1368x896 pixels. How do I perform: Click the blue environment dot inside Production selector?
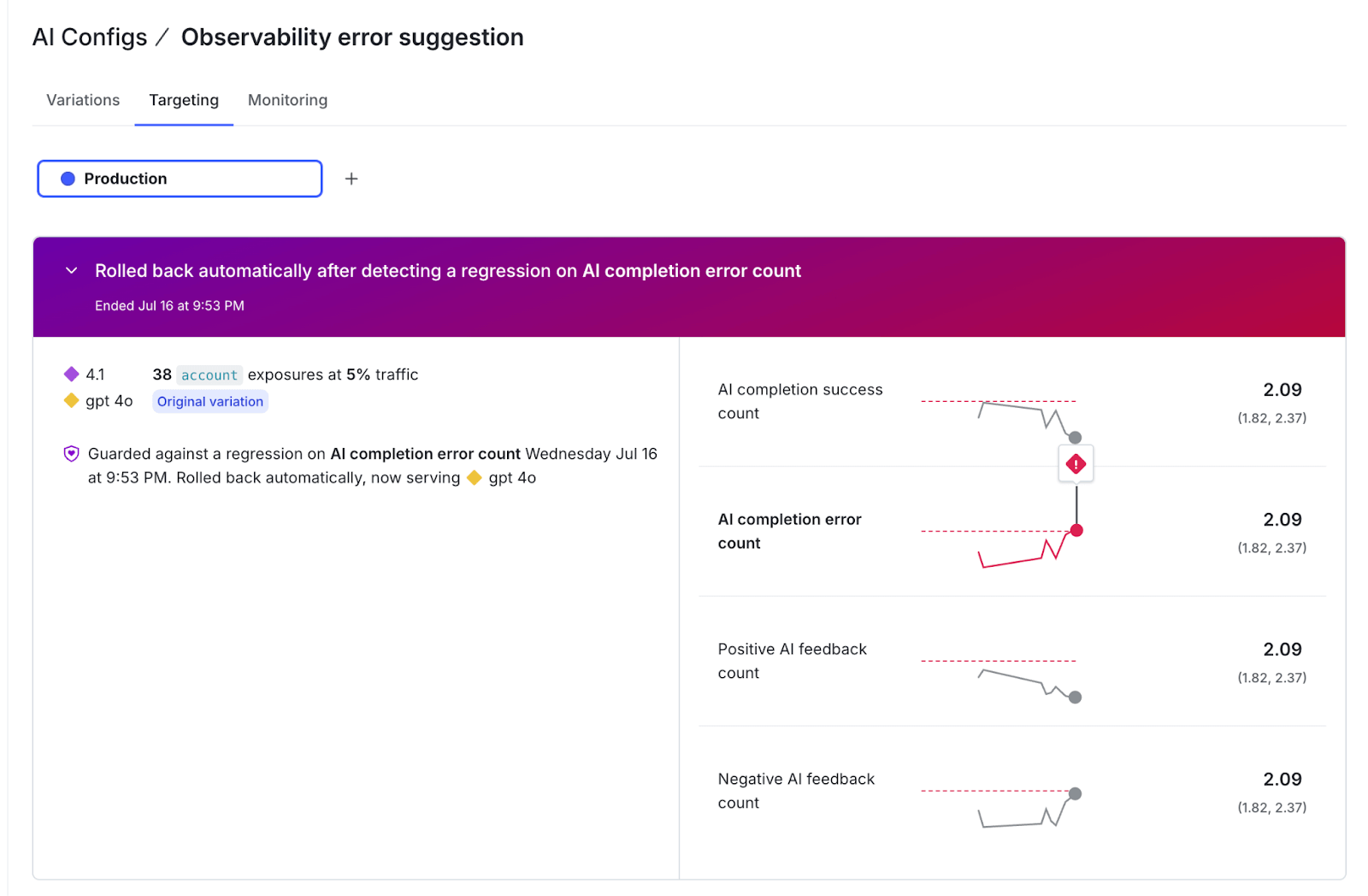point(66,179)
